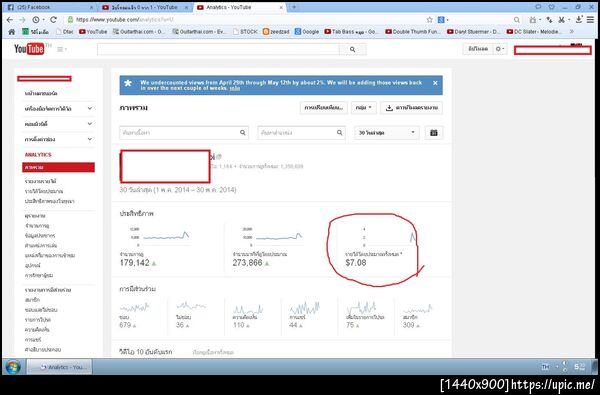Open the zeedzad bookmark
Screen dimensions: 600x395
pyautogui.click(x=276, y=32)
